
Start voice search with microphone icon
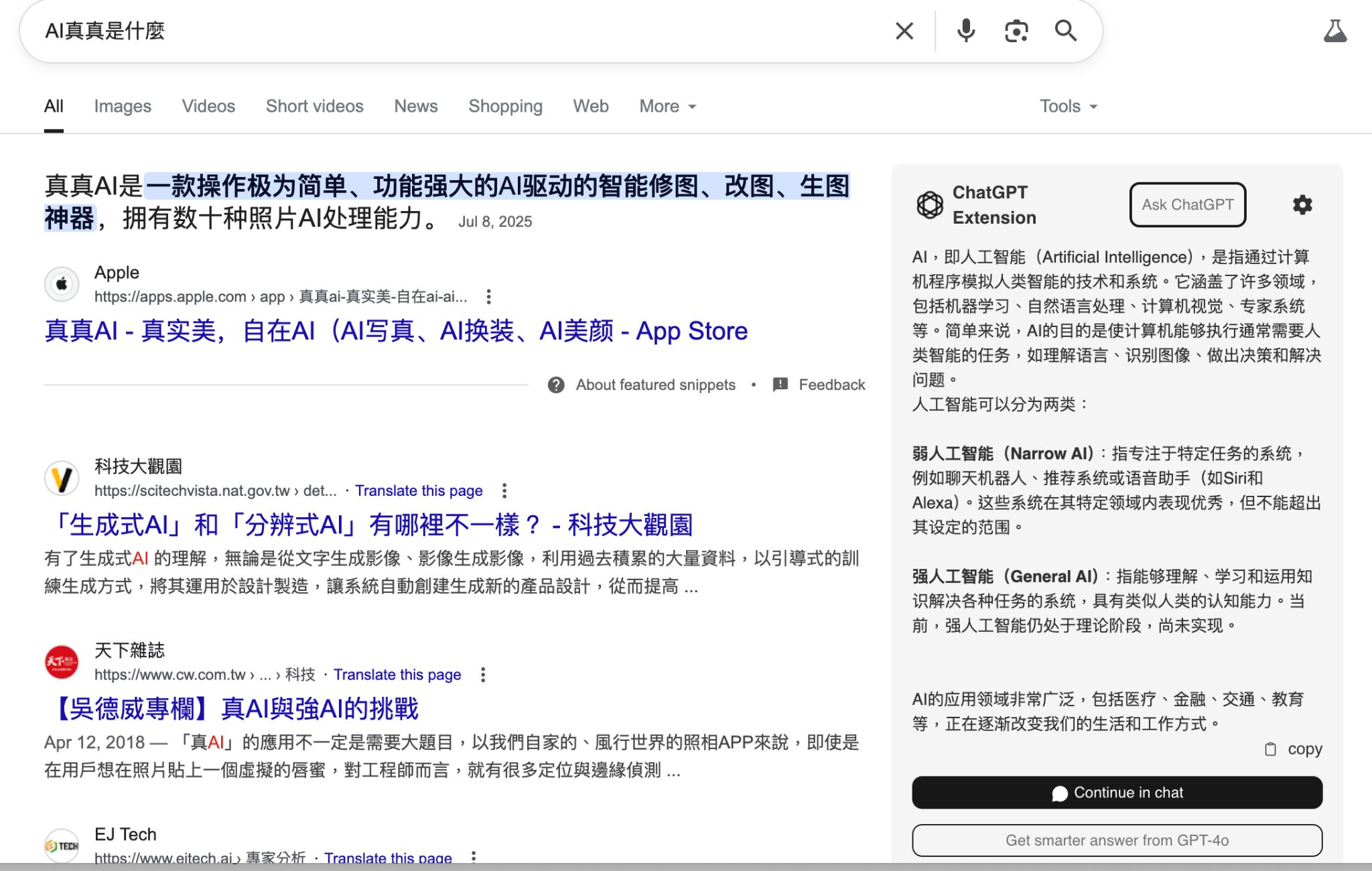coord(965,31)
